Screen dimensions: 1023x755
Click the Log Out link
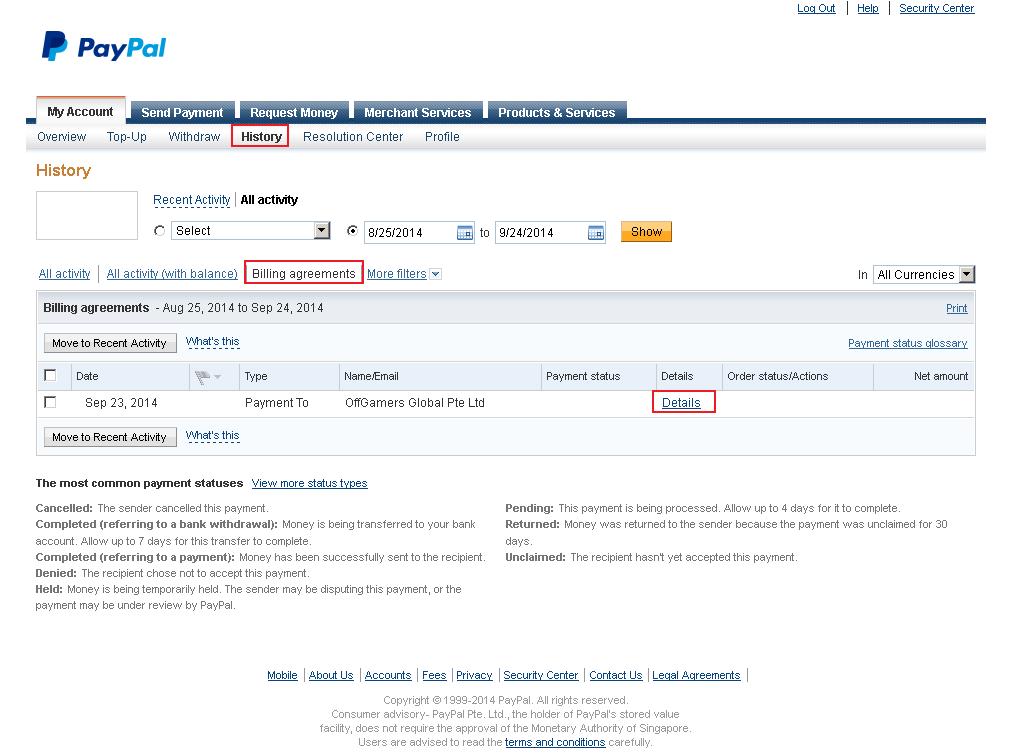815,8
